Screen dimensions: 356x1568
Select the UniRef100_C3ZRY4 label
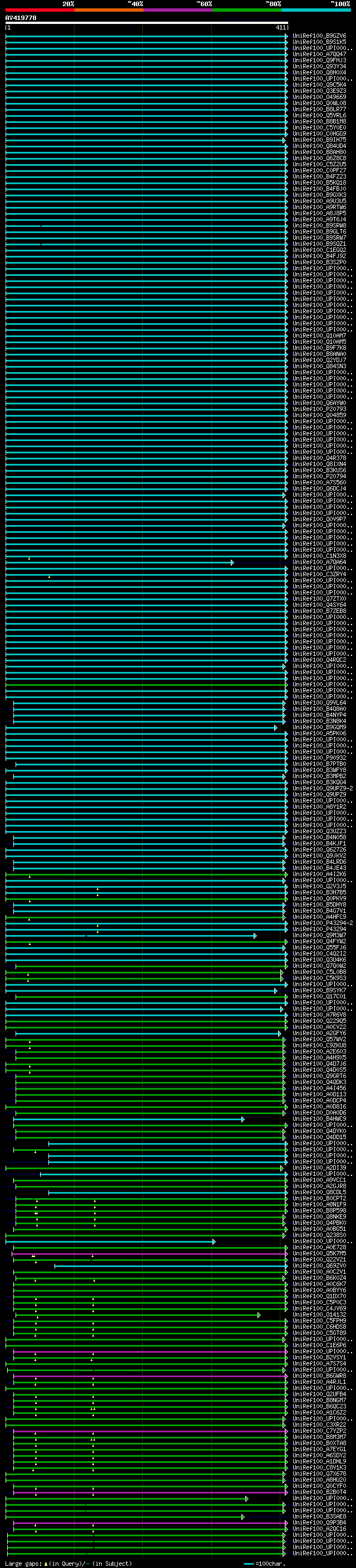coord(319,574)
